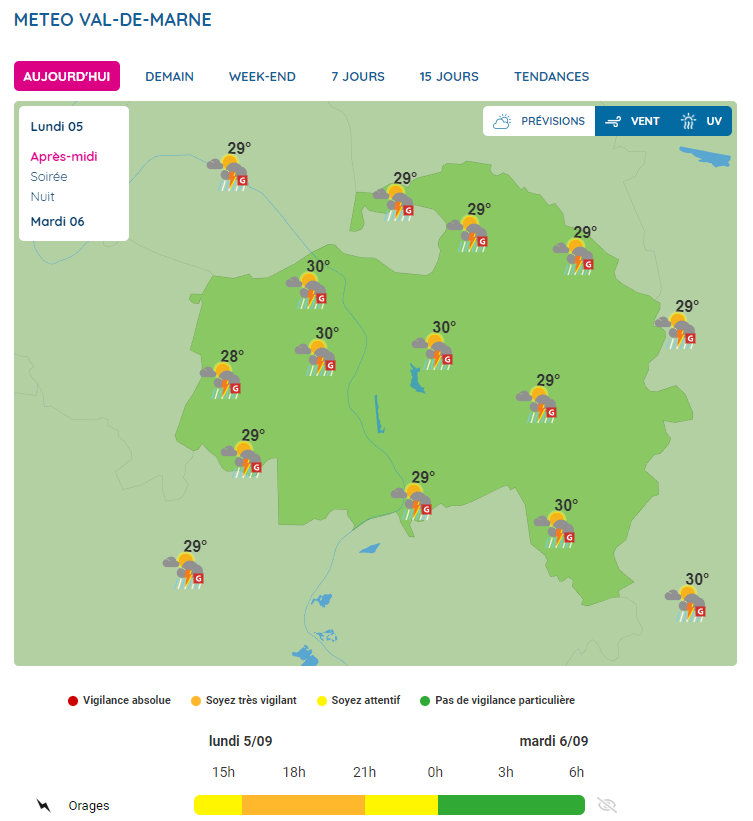Switch the map to UV view
This screenshot has width=753, height=821.
(x=701, y=121)
